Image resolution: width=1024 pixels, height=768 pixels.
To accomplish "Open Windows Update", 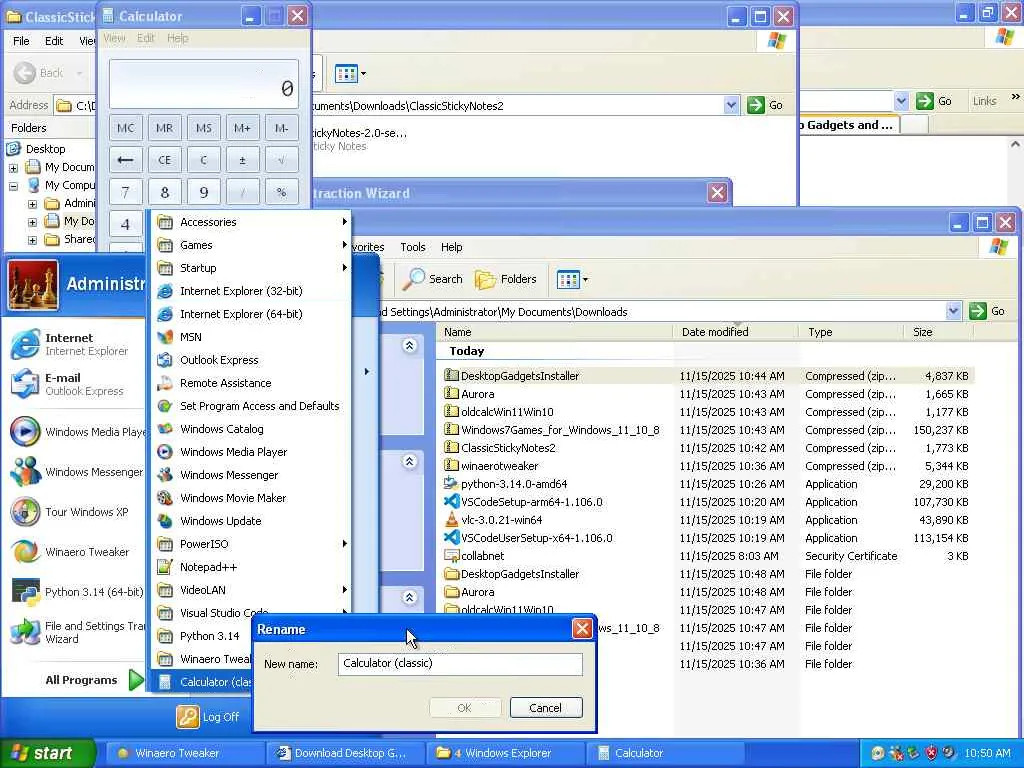I will click(x=251, y=520).
